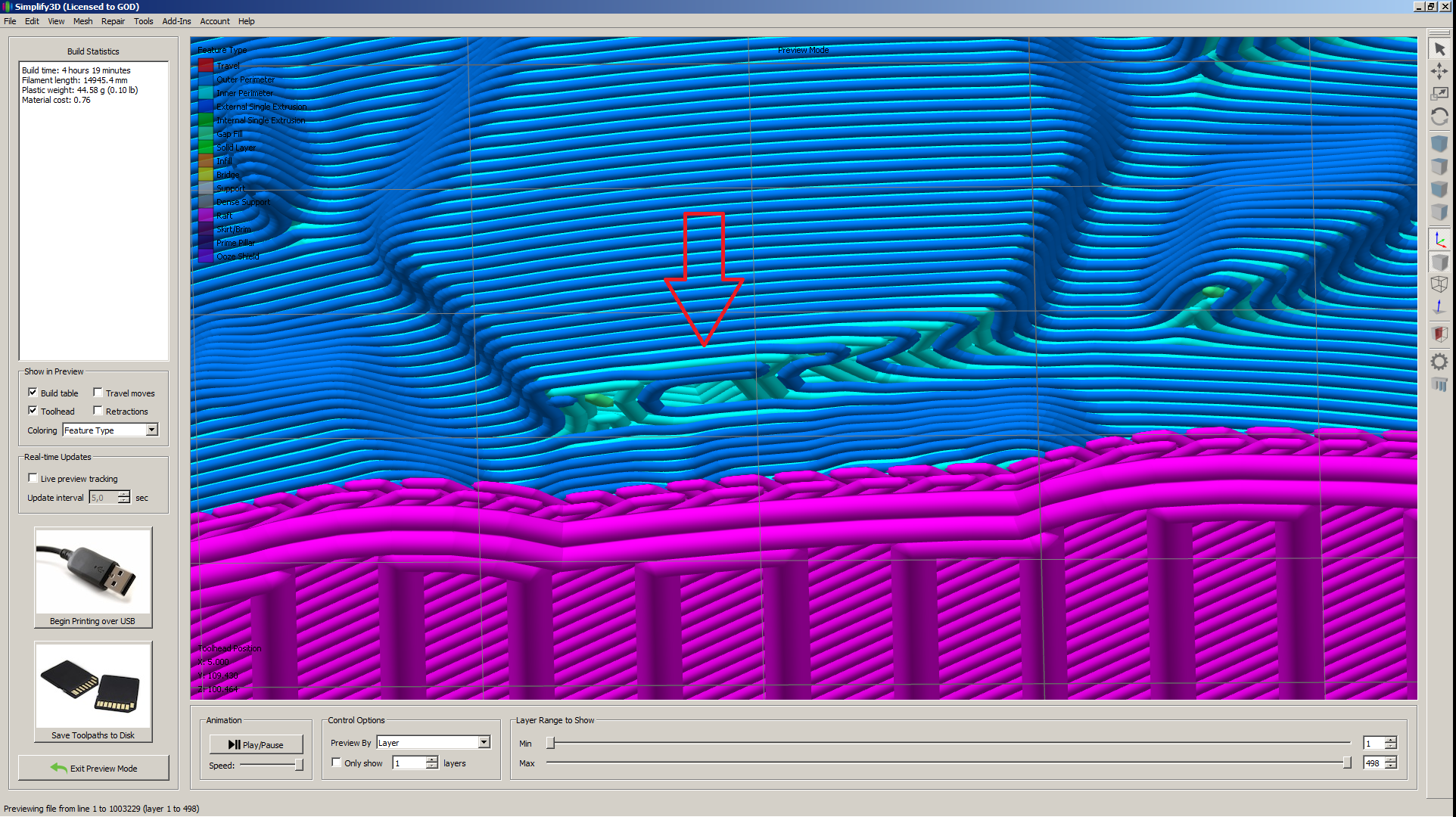This screenshot has width=1456, height=817.
Task: Decrease Update interval stepper down arrow
Action: pyautogui.click(x=123, y=501)
